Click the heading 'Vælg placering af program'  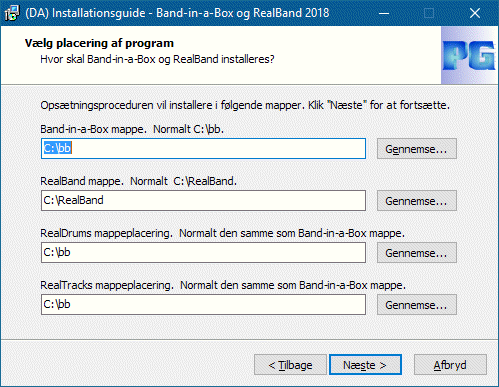pyautogui.click(x=99, y=43)
